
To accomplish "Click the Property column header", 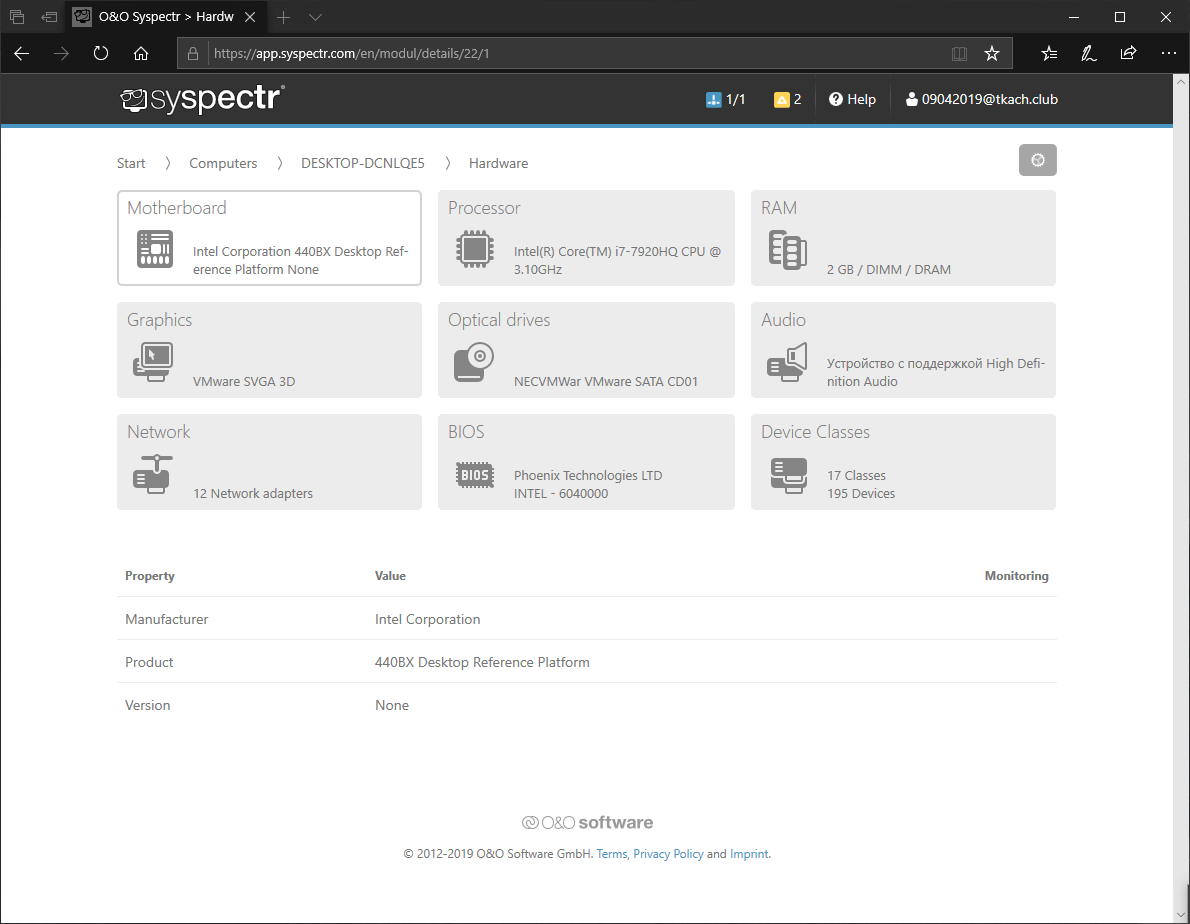I will 150,576.
